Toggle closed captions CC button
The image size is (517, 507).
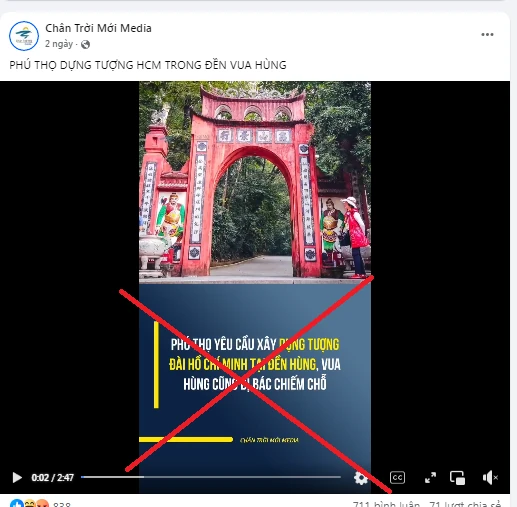(397, 478)
